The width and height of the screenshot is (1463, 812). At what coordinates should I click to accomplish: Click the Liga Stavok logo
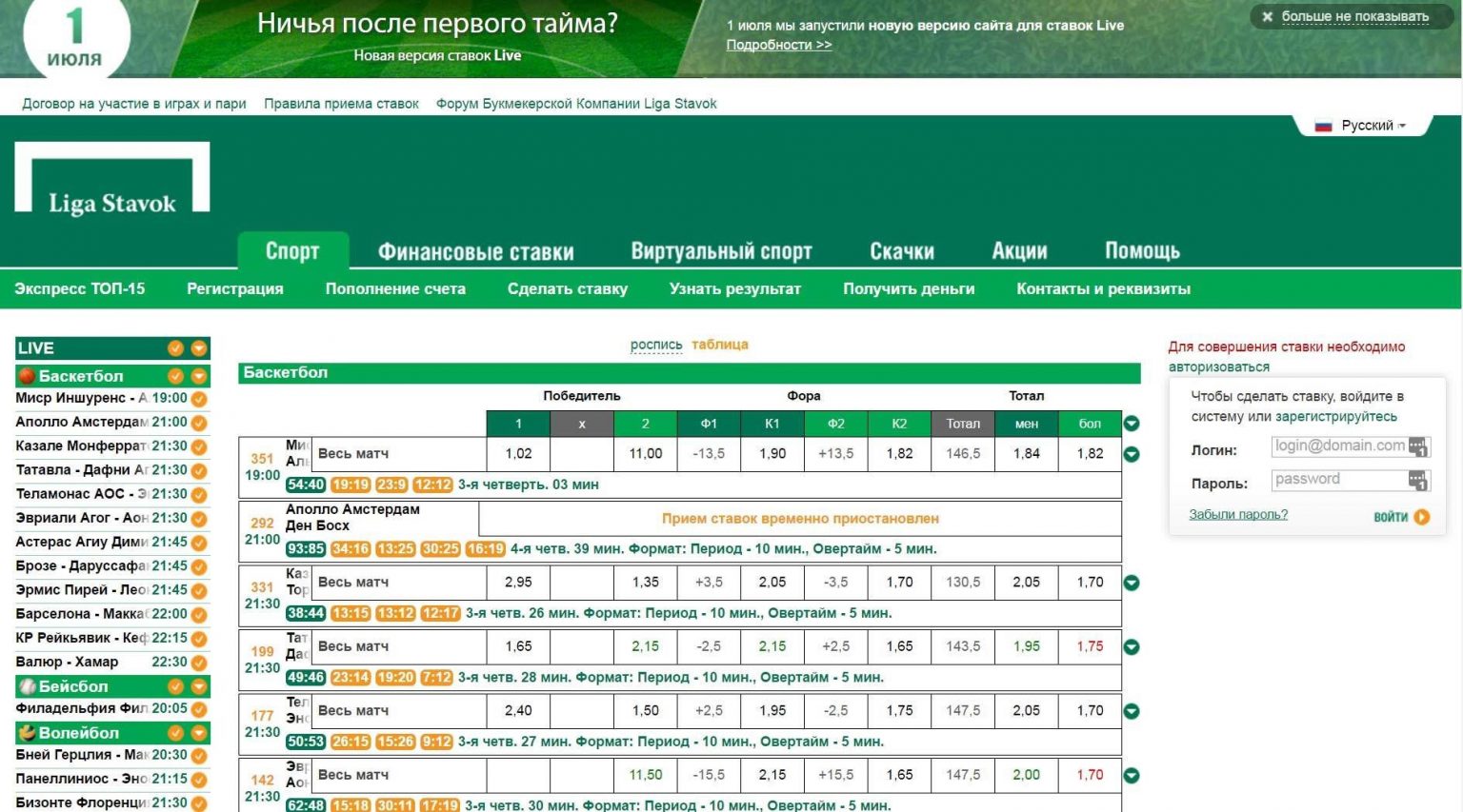[x=112, y=179]
